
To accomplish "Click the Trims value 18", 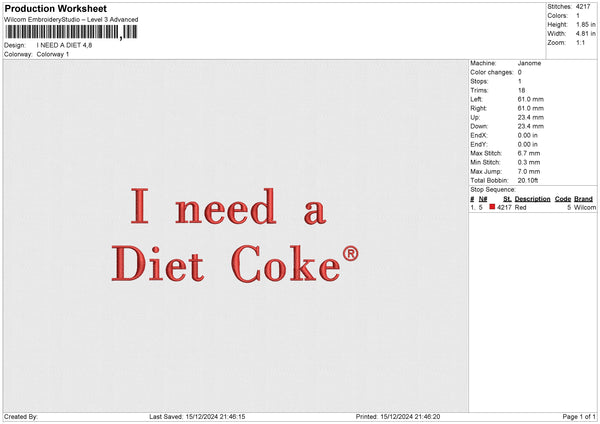I will (521, 90).
